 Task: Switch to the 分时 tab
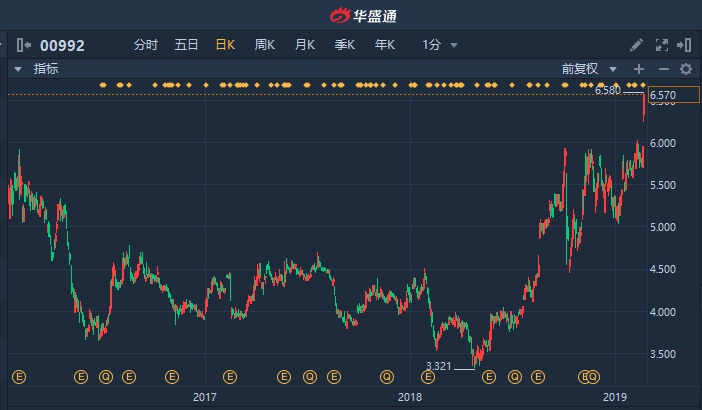tap(146, 45)
